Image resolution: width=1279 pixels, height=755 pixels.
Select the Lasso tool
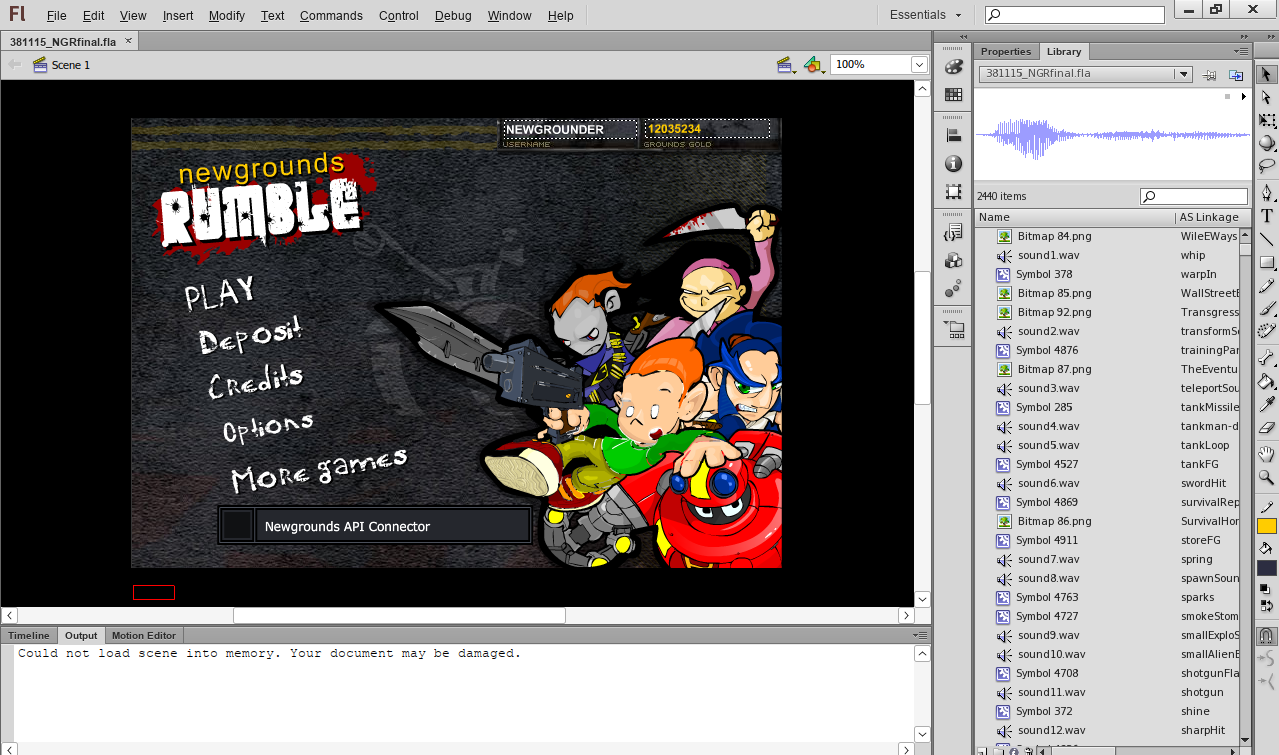pos(1266,166)
